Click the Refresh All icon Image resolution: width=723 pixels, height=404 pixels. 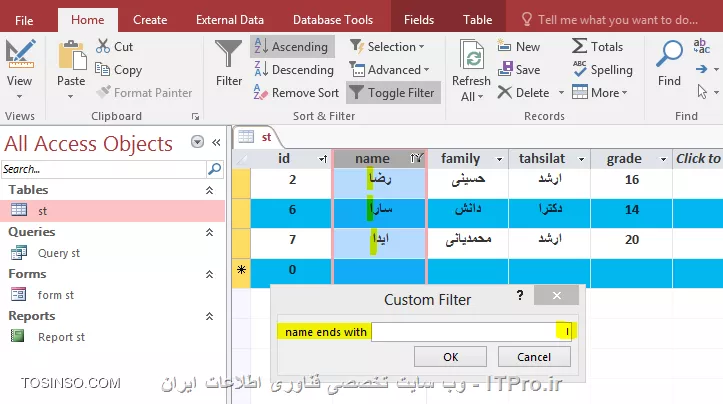472,55
